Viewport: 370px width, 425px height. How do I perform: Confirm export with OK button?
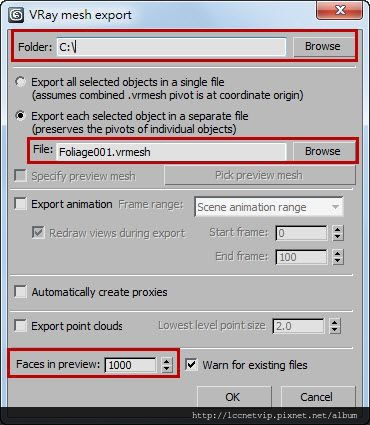click(234, 397)
